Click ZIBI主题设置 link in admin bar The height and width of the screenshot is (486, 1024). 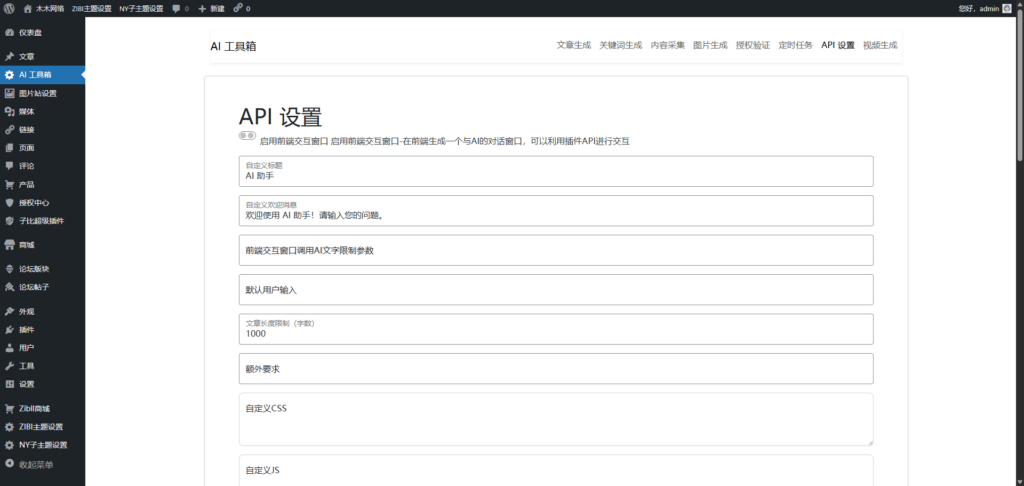tap(92, 8)
